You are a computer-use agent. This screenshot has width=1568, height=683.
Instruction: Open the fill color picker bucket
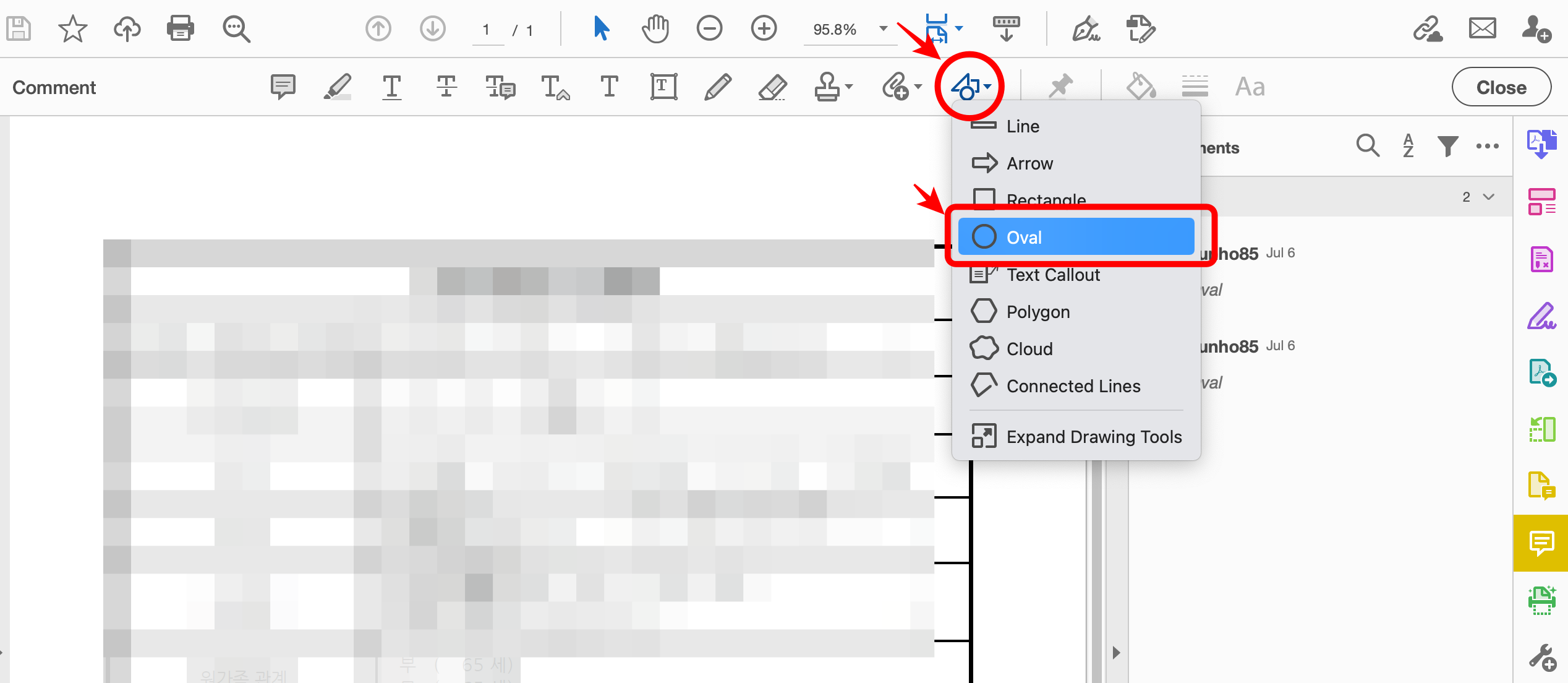1141,87
